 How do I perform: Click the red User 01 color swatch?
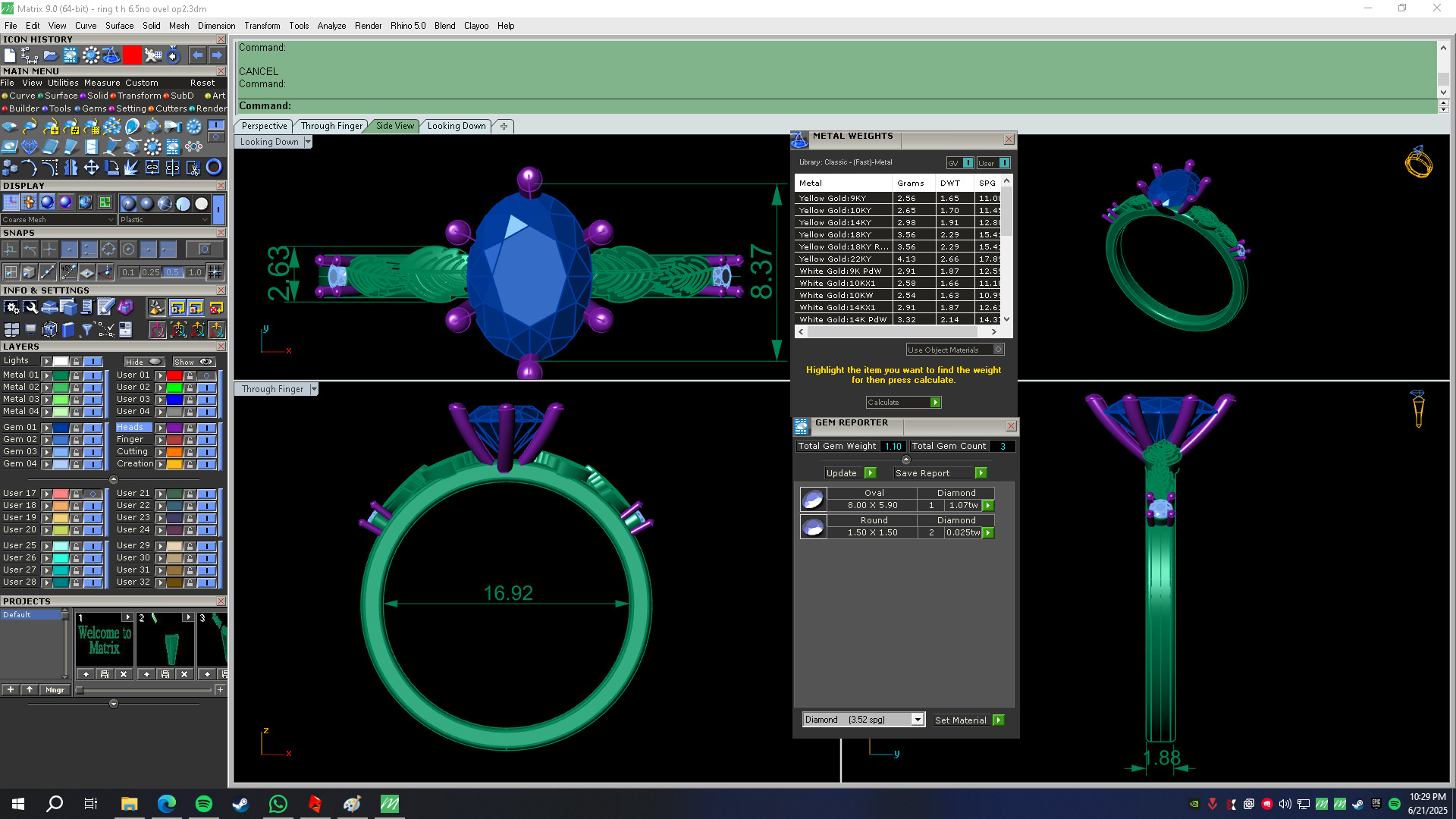174,375
